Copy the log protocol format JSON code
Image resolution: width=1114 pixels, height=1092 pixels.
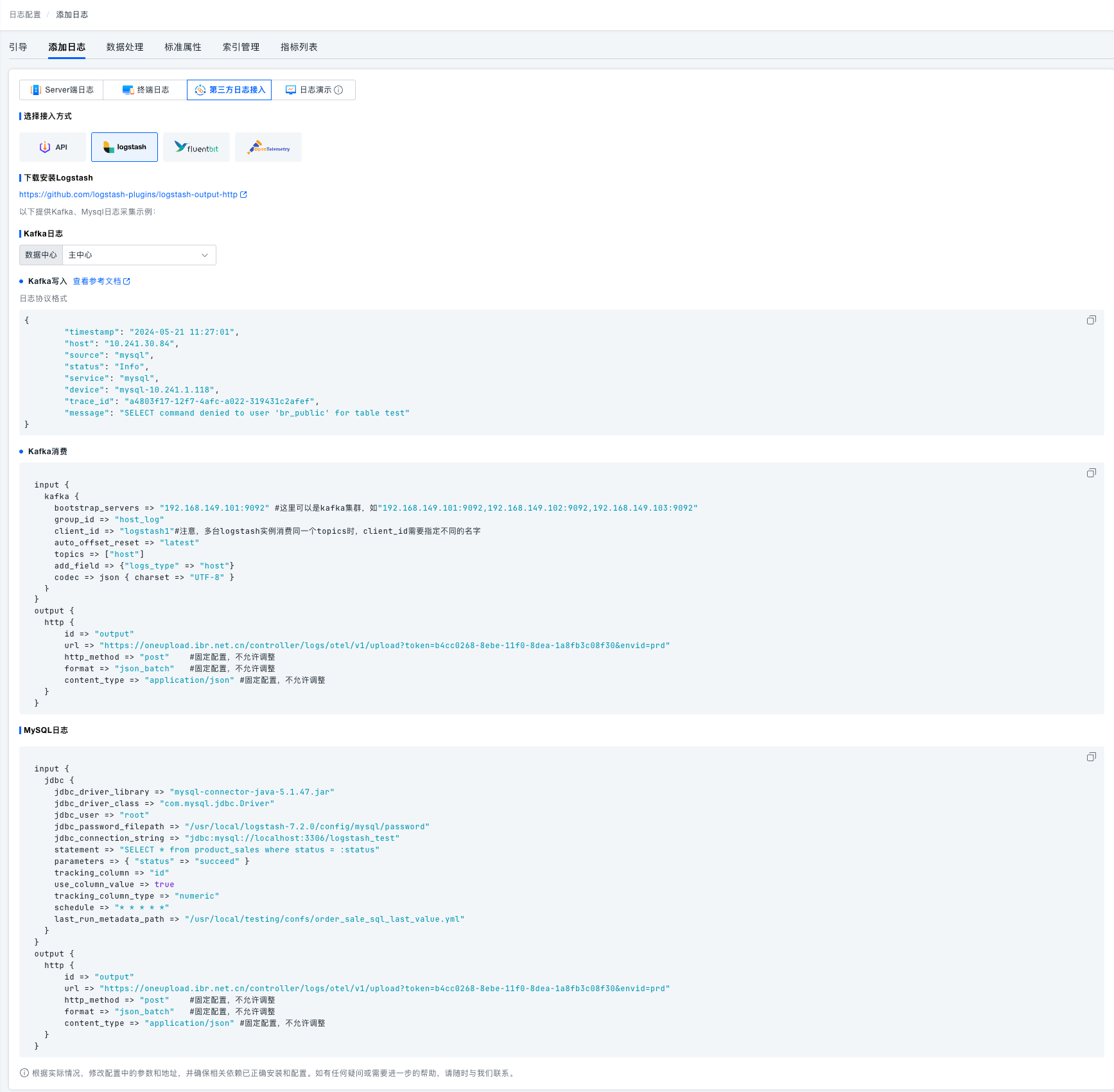(x=1091, y=320)
